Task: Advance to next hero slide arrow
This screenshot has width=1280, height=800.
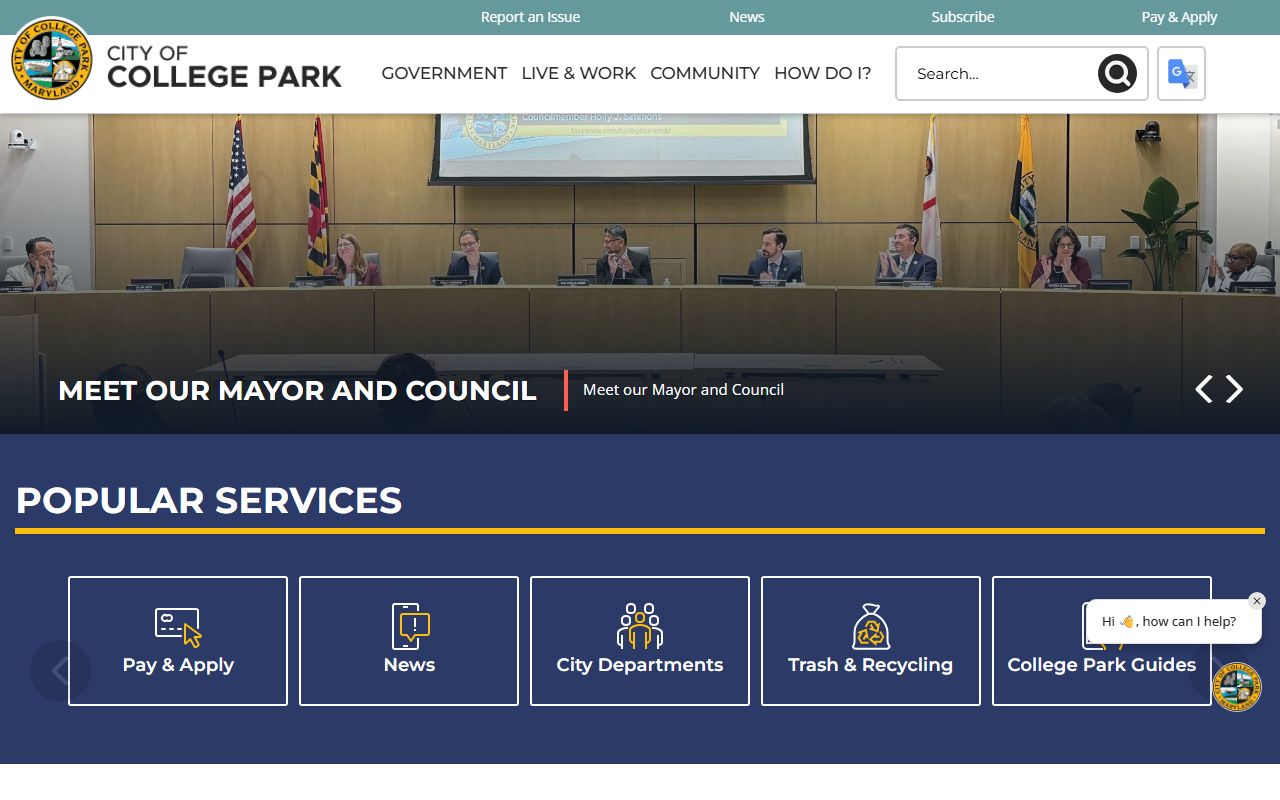Action: (x=1235, y=389)
